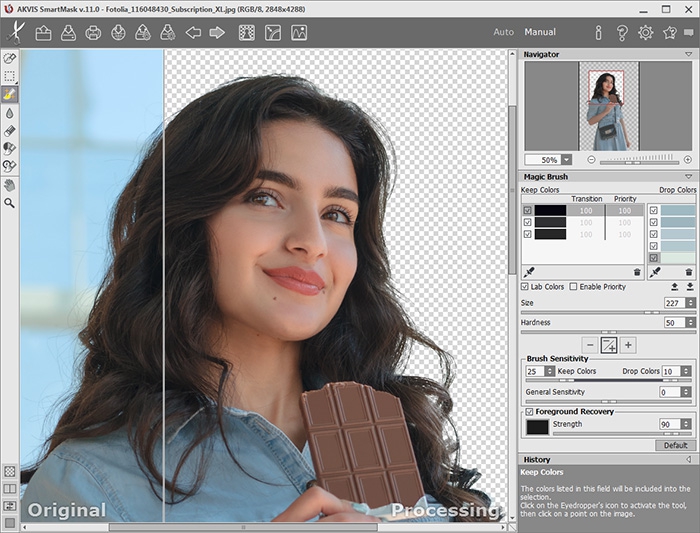Toggle the Lab Colors checkbox
The image size is (700, 533).
[526, 287]
